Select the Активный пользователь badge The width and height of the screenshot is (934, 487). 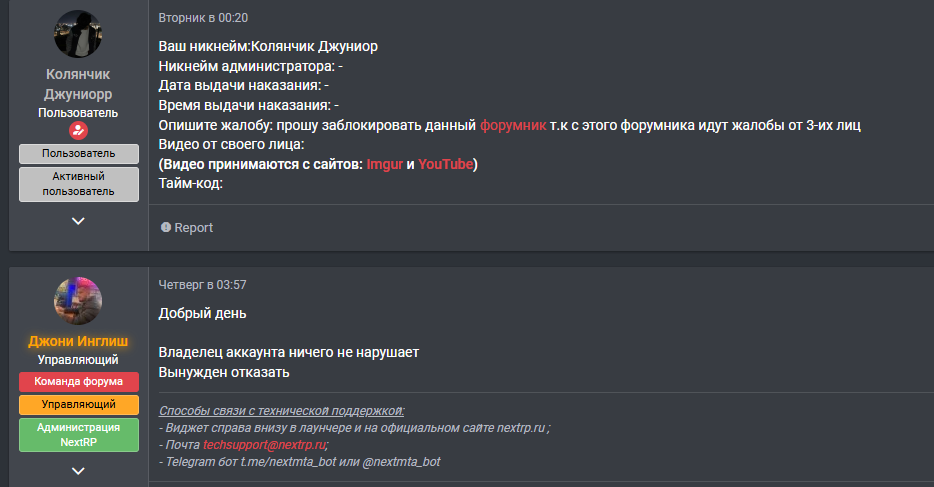78,184
